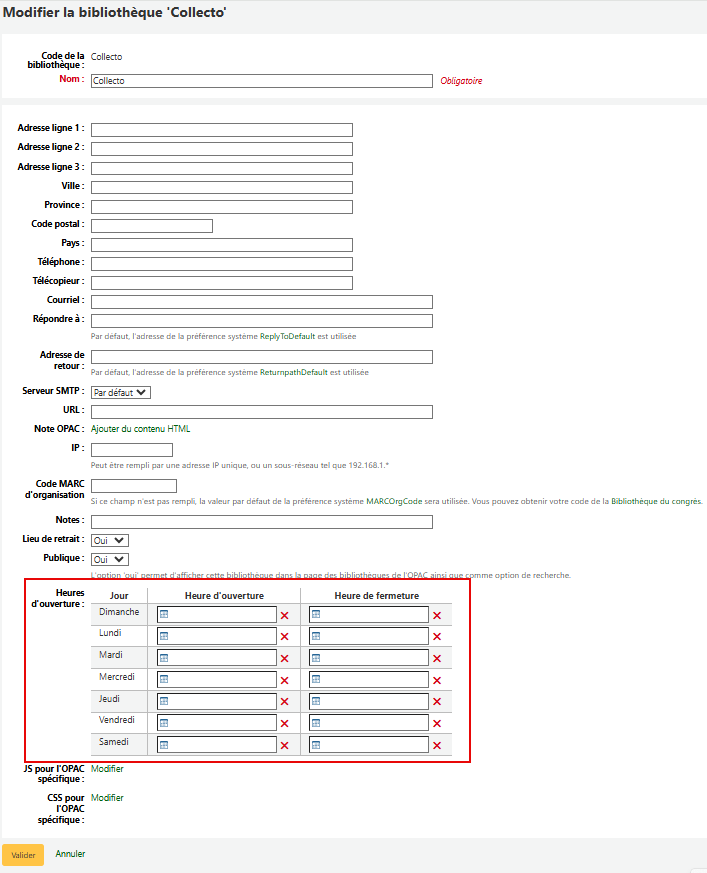
Task: Open the Publique dropdown
Action: click(x=110, y=560)
